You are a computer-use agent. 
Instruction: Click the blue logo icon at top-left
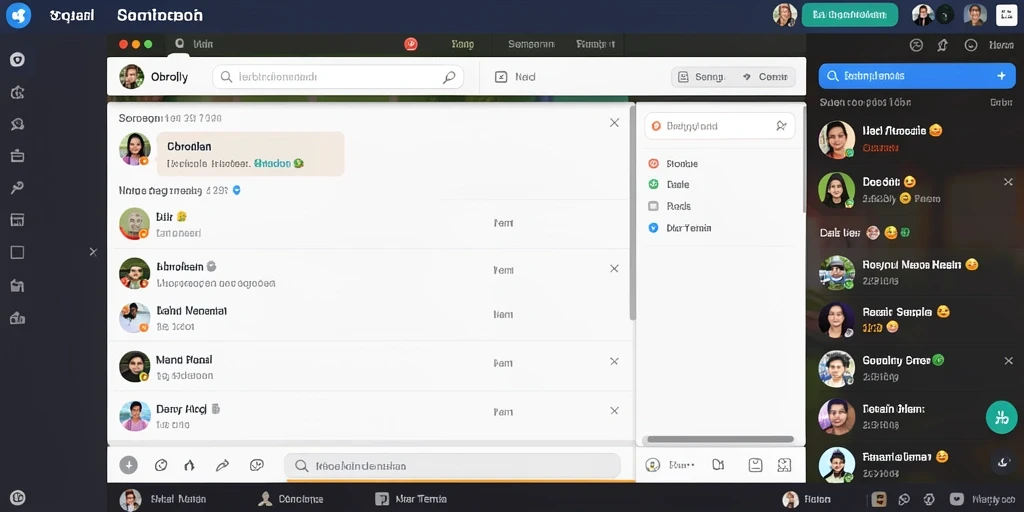coord(18,15)
